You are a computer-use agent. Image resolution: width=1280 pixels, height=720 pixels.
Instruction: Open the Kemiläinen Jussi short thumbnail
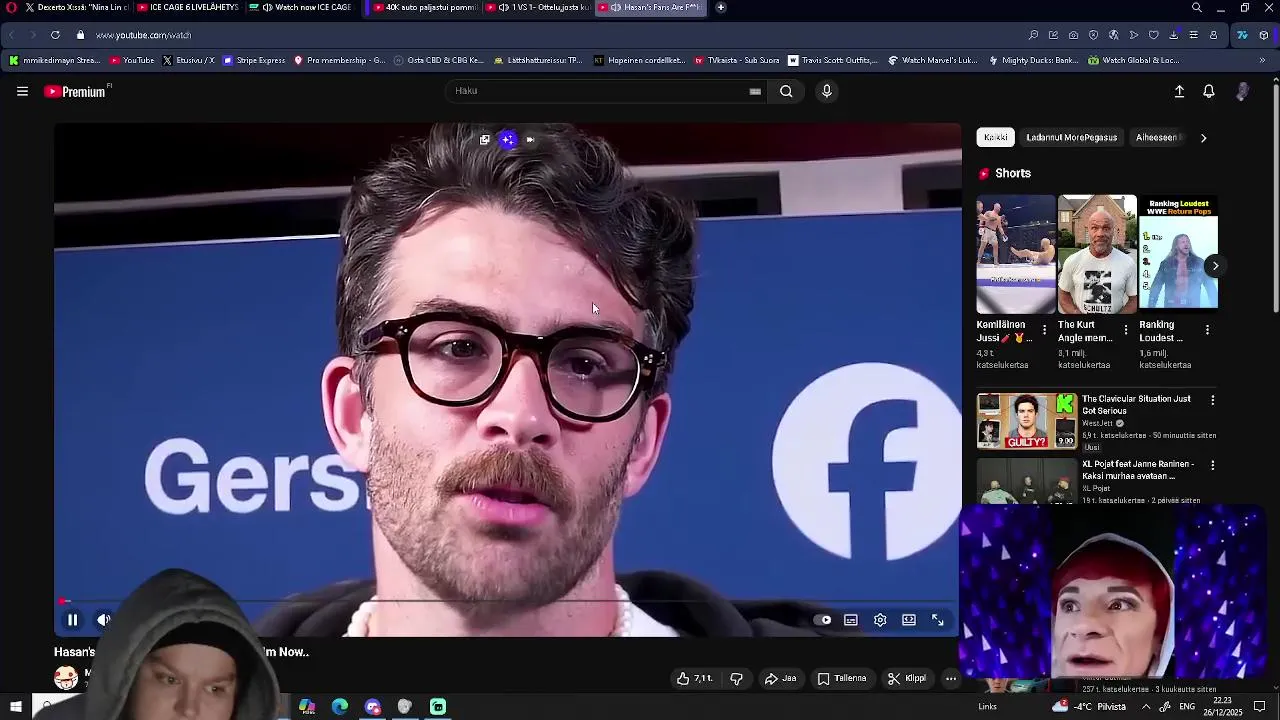pos(1016,254)
